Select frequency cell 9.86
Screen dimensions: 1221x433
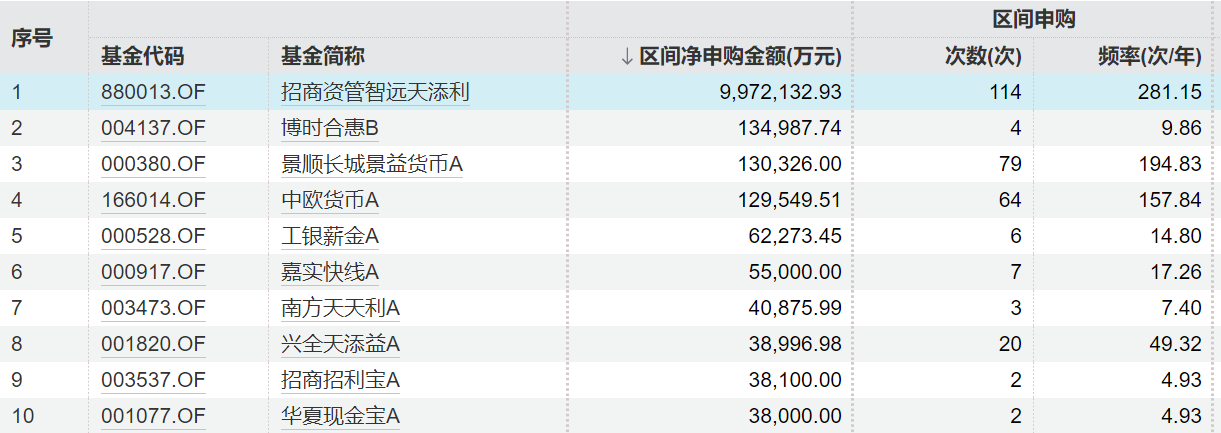tap(1182, 128)
